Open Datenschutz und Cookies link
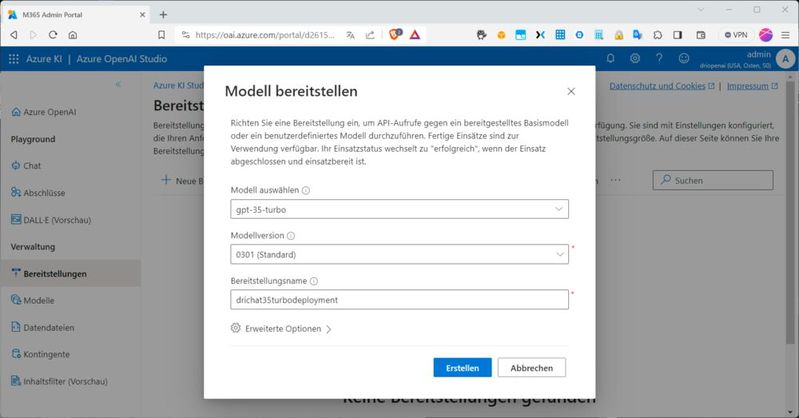 [x=661, y=86]
